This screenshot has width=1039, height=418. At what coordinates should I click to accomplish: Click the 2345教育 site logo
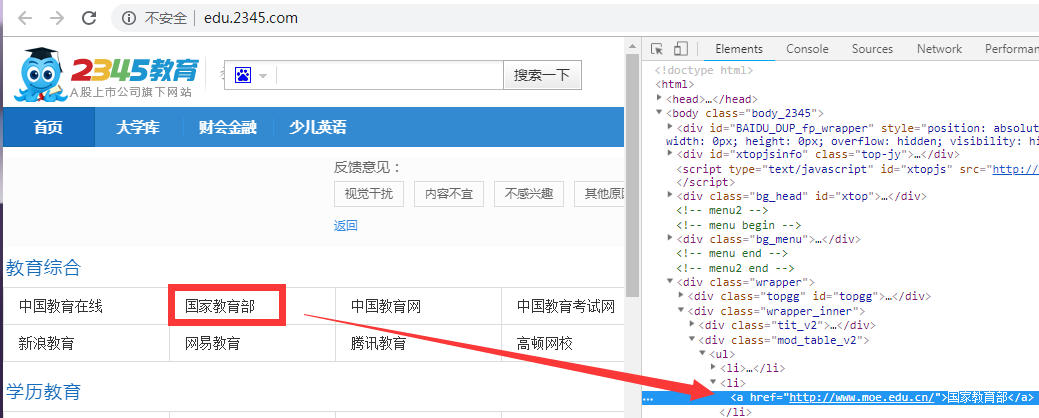click(106, 73)
